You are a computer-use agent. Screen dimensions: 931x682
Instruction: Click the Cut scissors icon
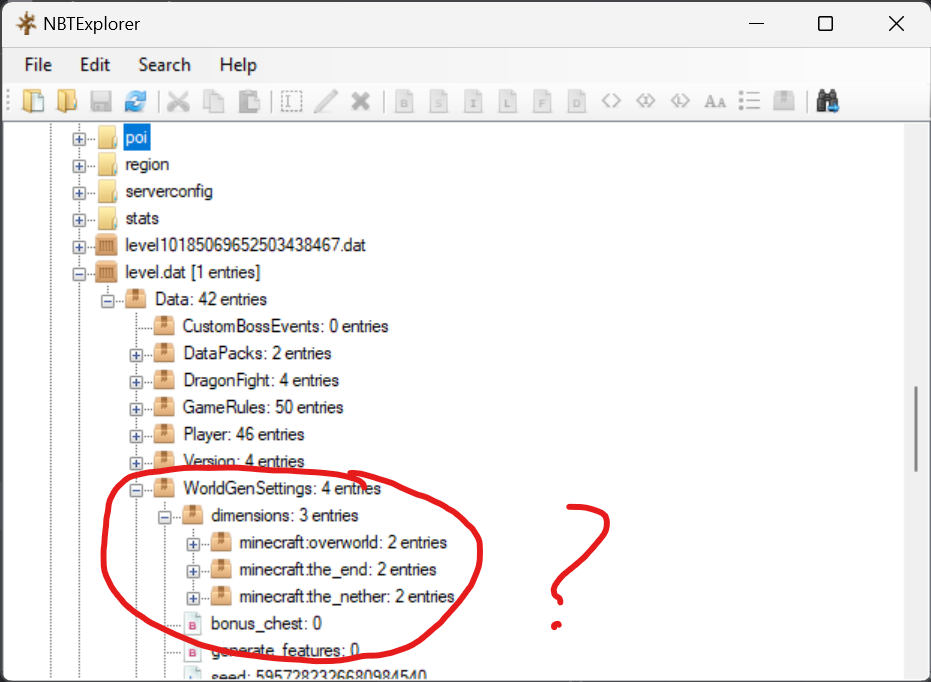point(178,101)
